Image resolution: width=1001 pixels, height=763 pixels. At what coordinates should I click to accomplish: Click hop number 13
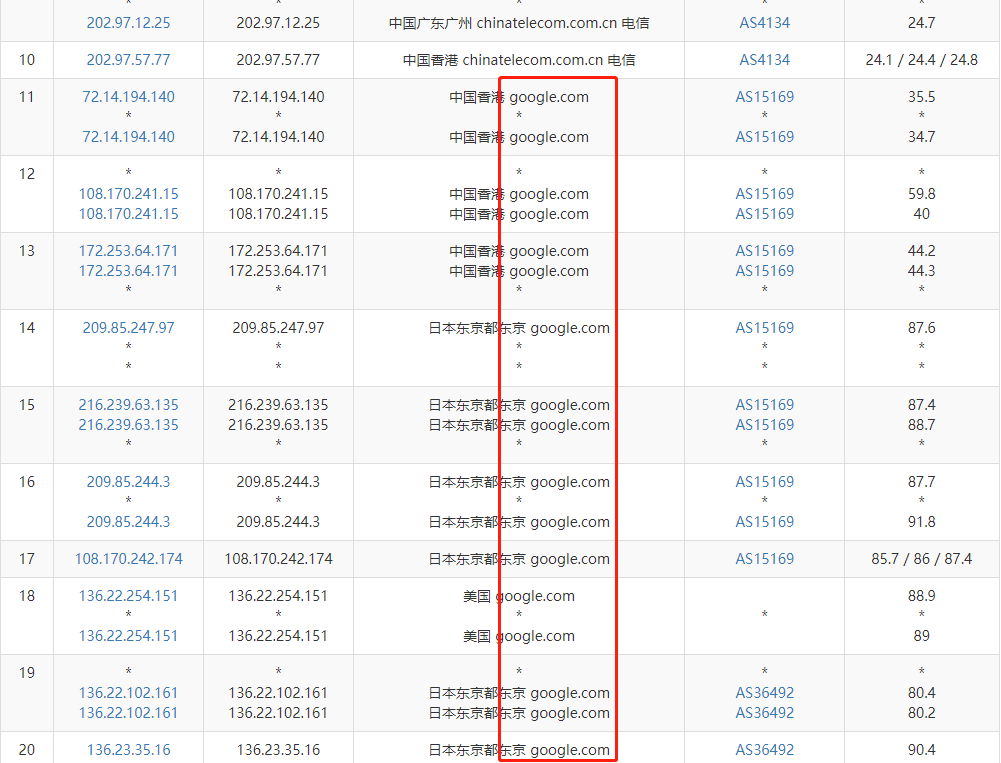point(27,251)
